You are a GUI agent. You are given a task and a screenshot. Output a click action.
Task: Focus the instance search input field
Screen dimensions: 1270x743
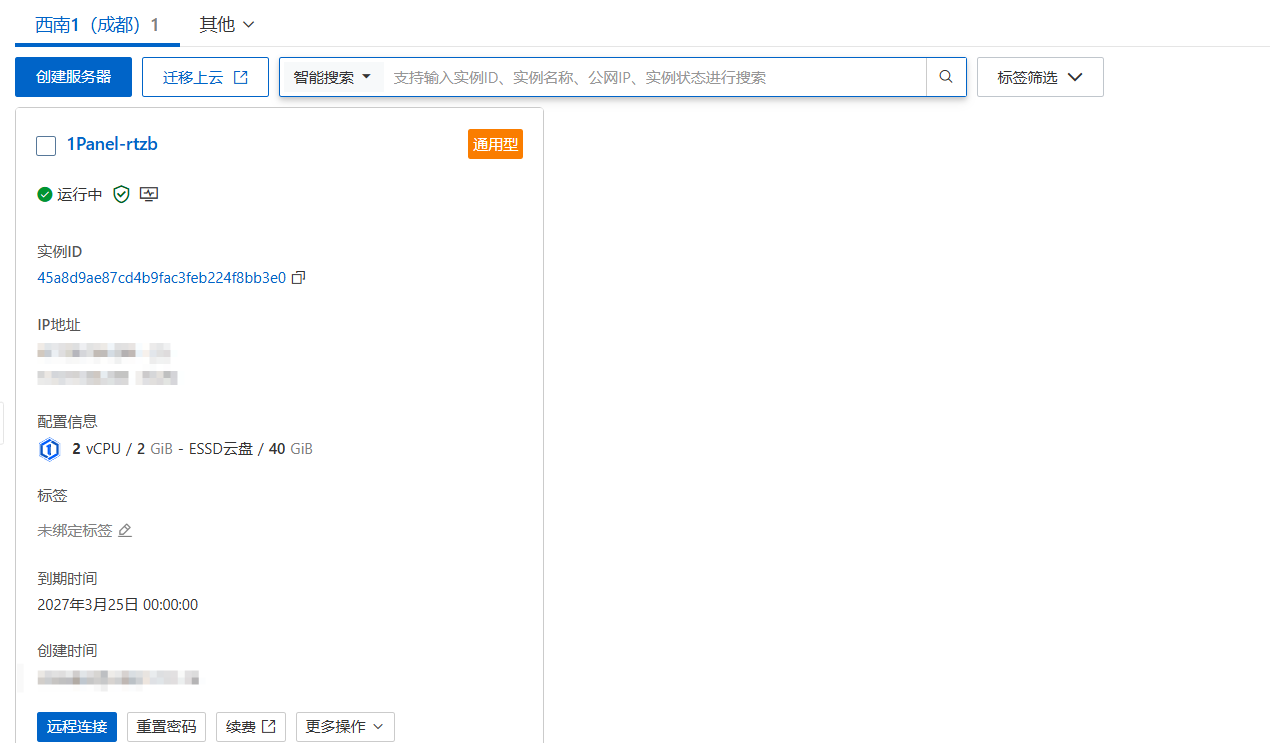point(655,77)
